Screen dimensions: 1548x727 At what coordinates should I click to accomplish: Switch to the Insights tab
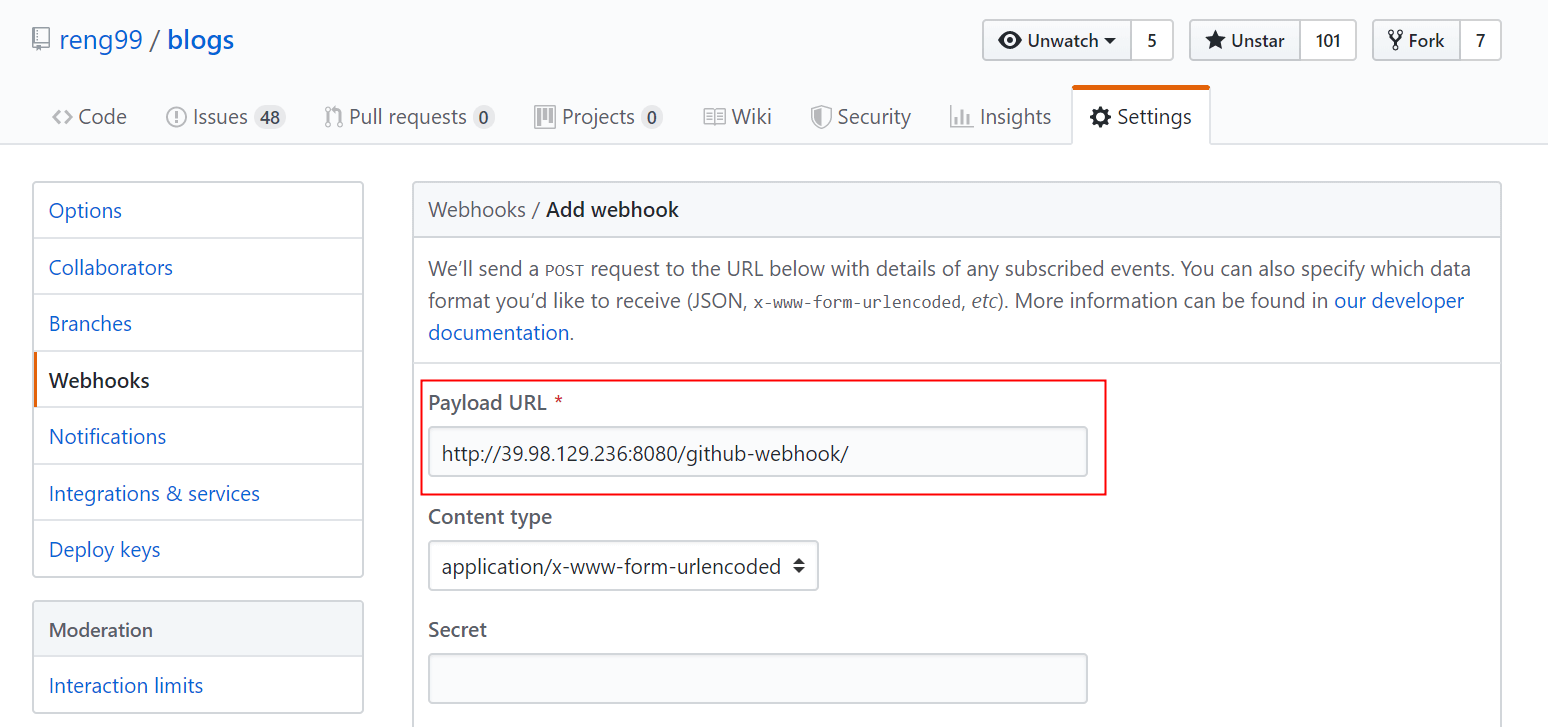(1000, 117)
